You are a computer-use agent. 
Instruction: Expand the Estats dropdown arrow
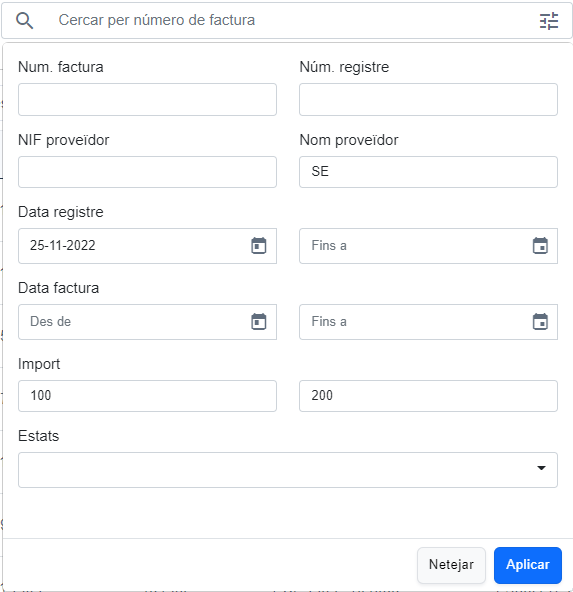(541, 468)
